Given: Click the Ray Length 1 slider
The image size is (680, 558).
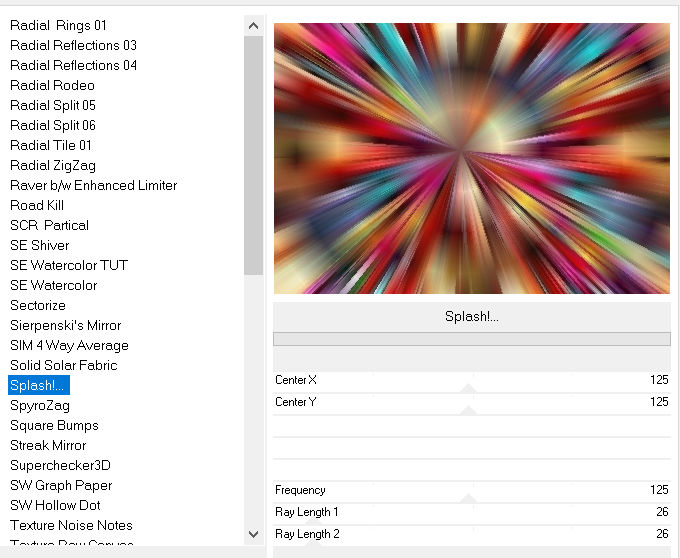Looking at the screenshot, I should 468,513.
